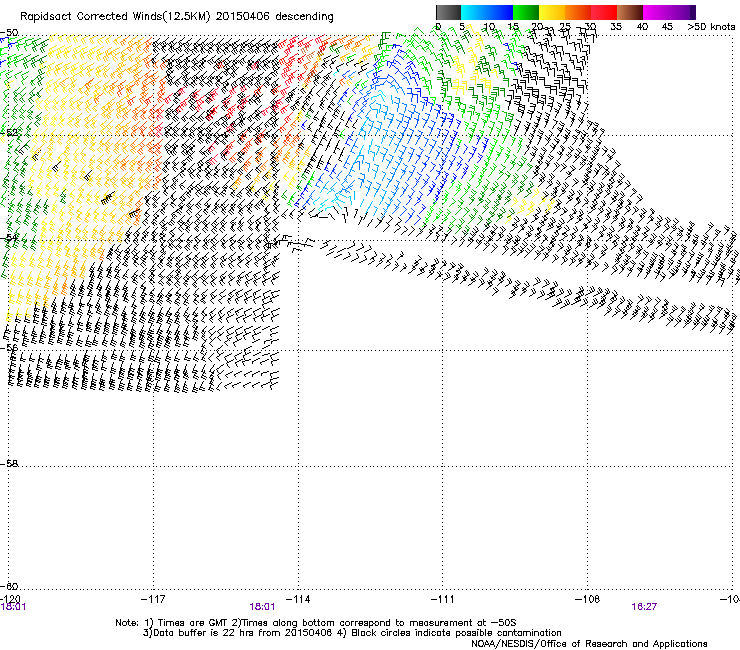
Task: Click the -117 longitude axis label
Action: 153,599
